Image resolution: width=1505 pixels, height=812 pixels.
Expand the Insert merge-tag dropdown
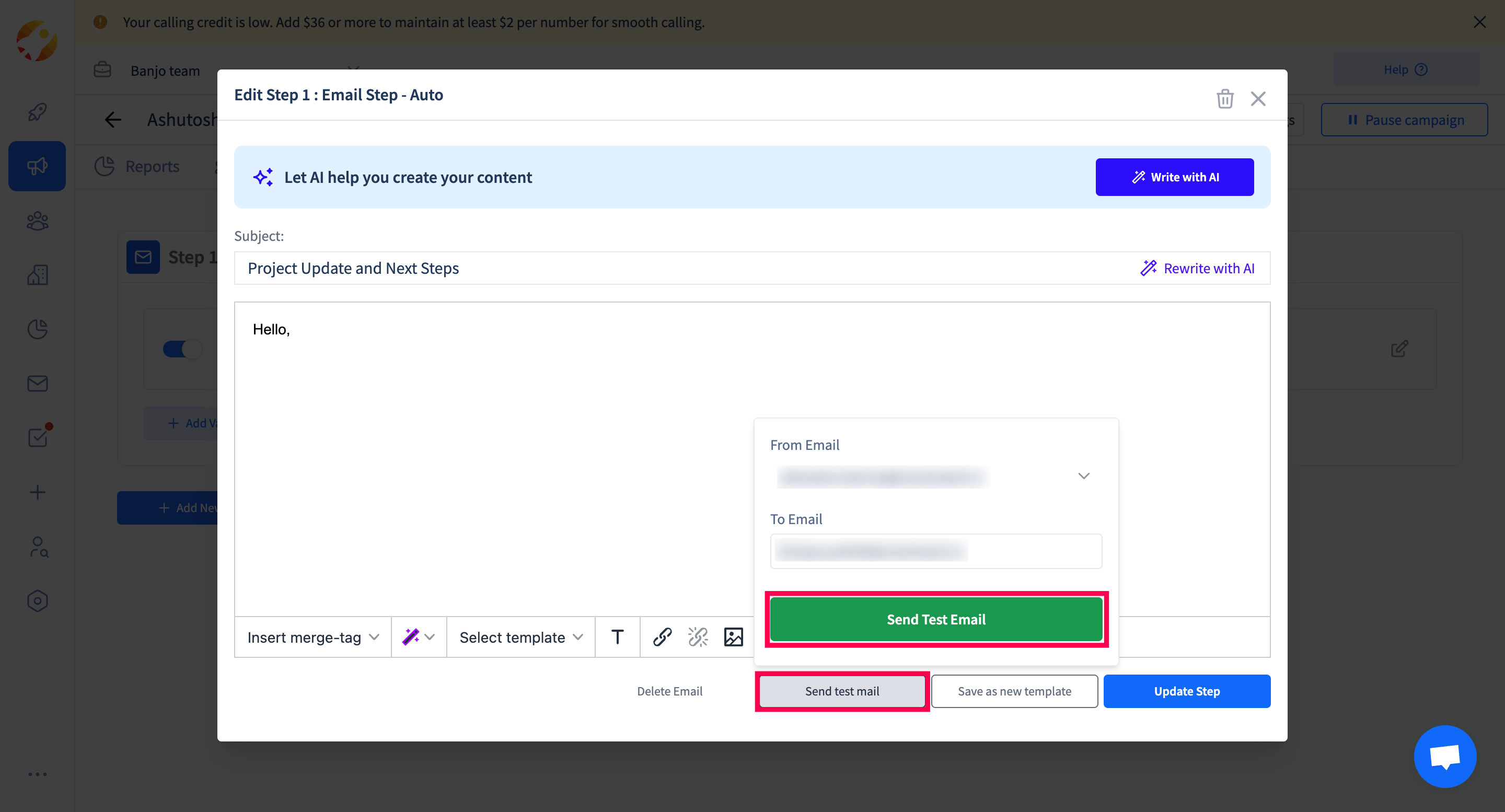click(x=312, y=637)
